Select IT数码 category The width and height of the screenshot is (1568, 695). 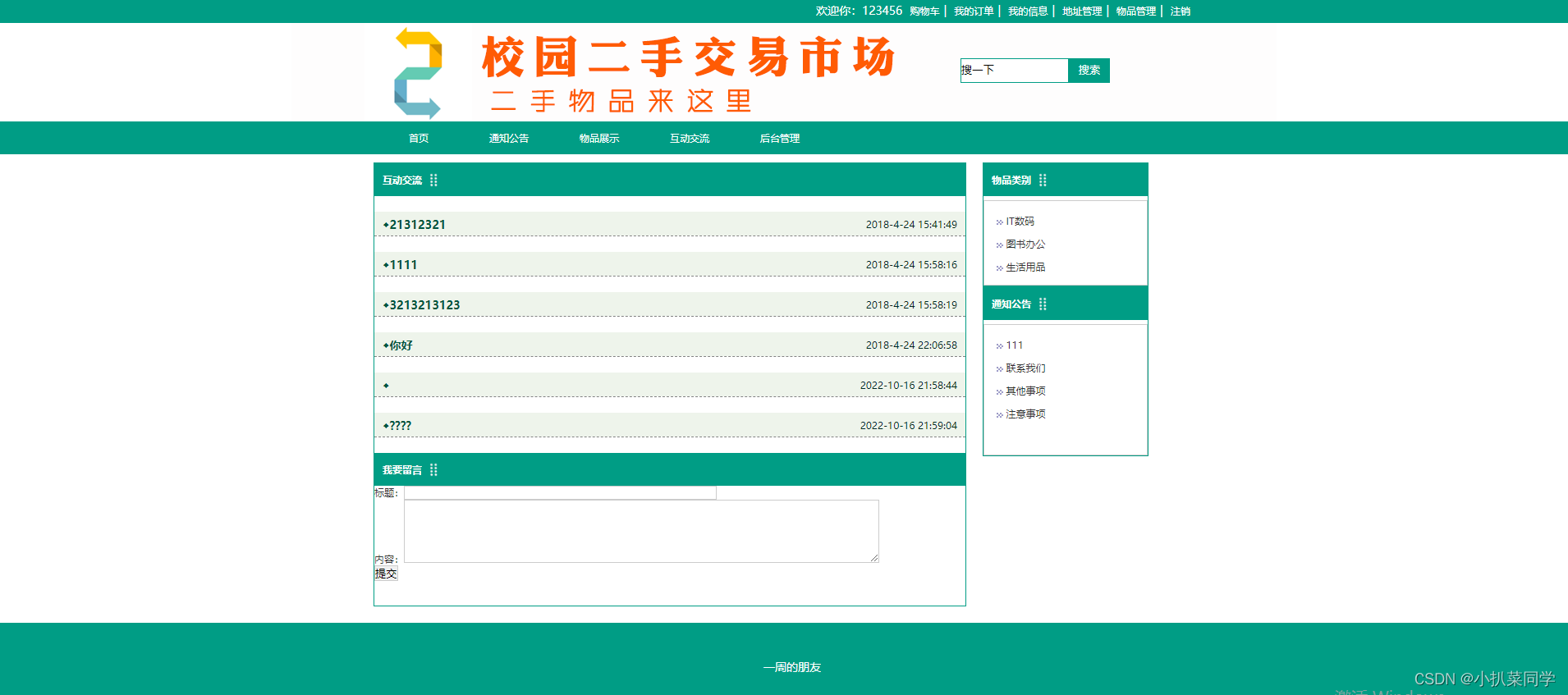pos(1020,222)
